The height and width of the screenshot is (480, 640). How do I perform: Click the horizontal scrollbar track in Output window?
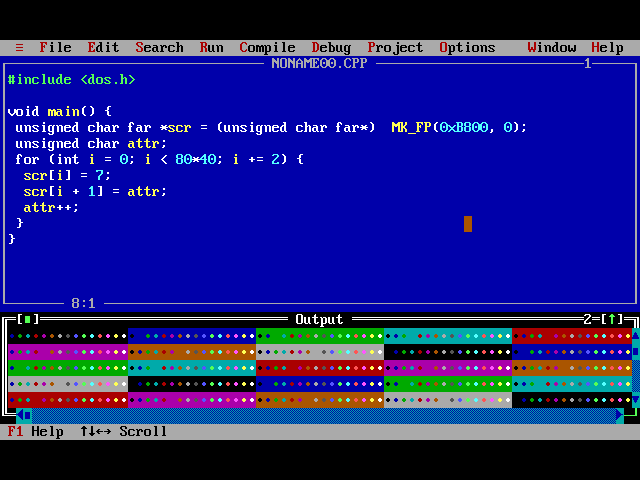pyautogui.click(x=324, y=416)
